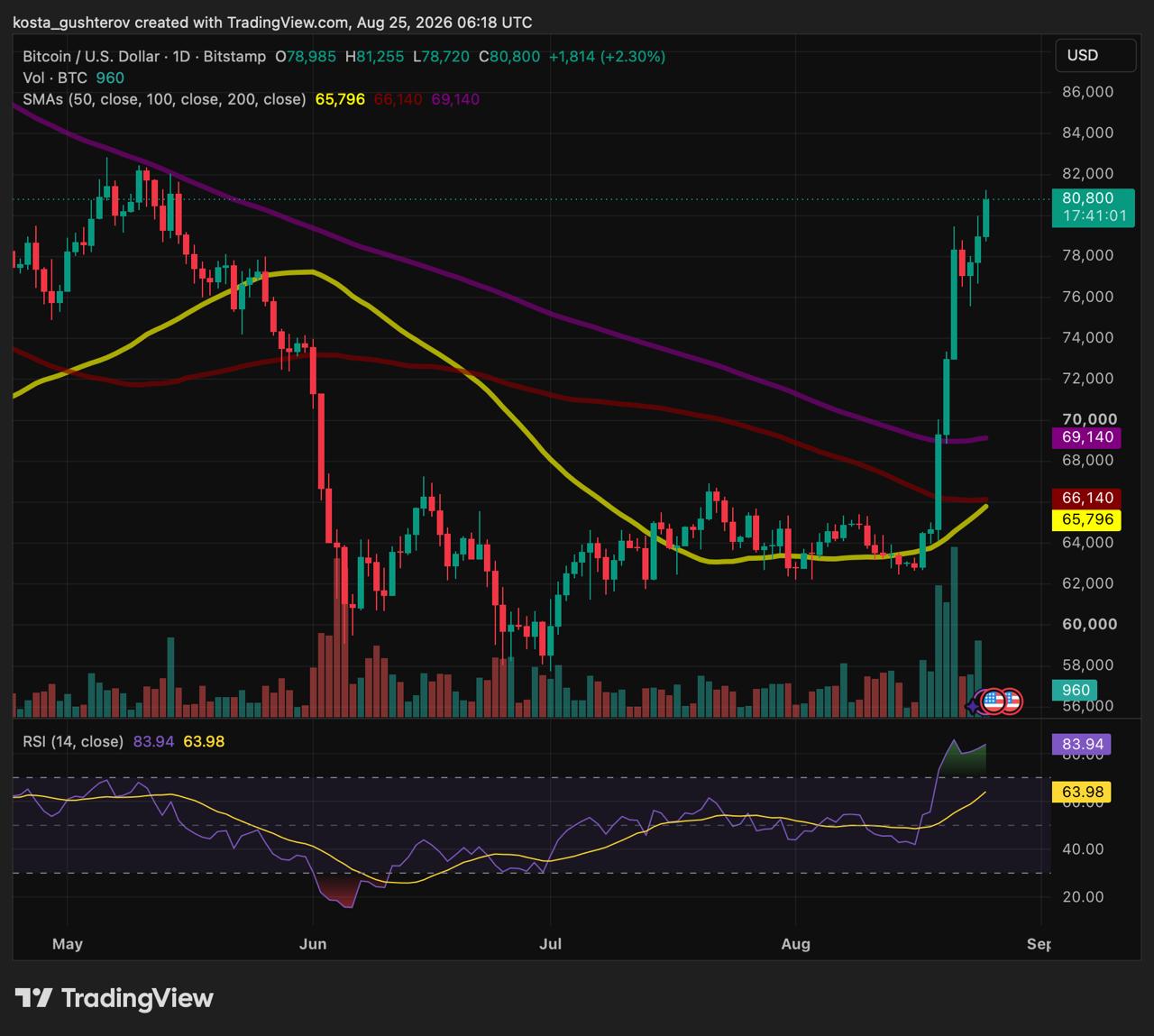Click the purple 83.94 RSI scale tag
1154x1036 pixels.
point(1082,744)
